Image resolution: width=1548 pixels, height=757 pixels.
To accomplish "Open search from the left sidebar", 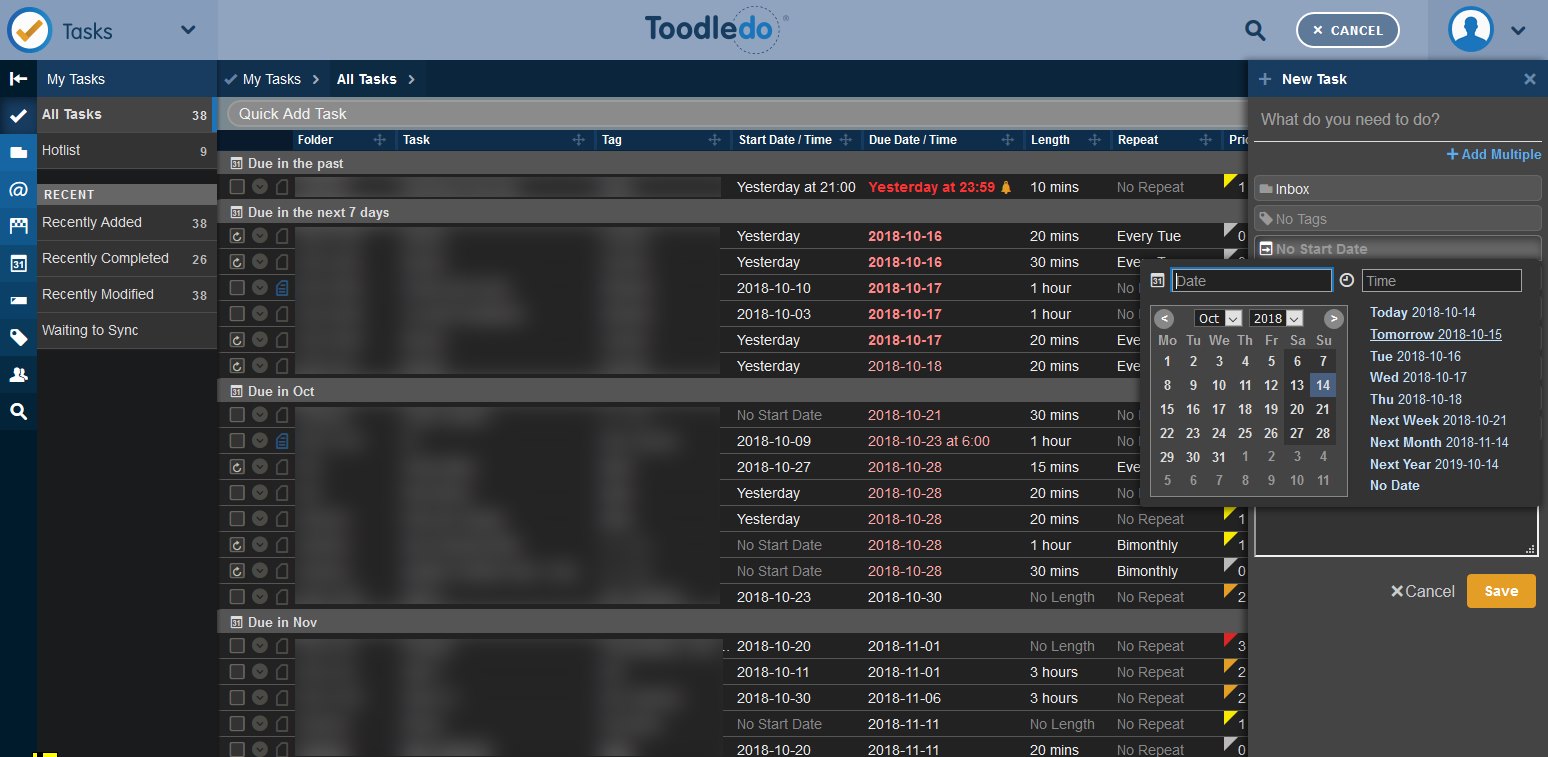I will pyautogui.click(x=17, y=411).
